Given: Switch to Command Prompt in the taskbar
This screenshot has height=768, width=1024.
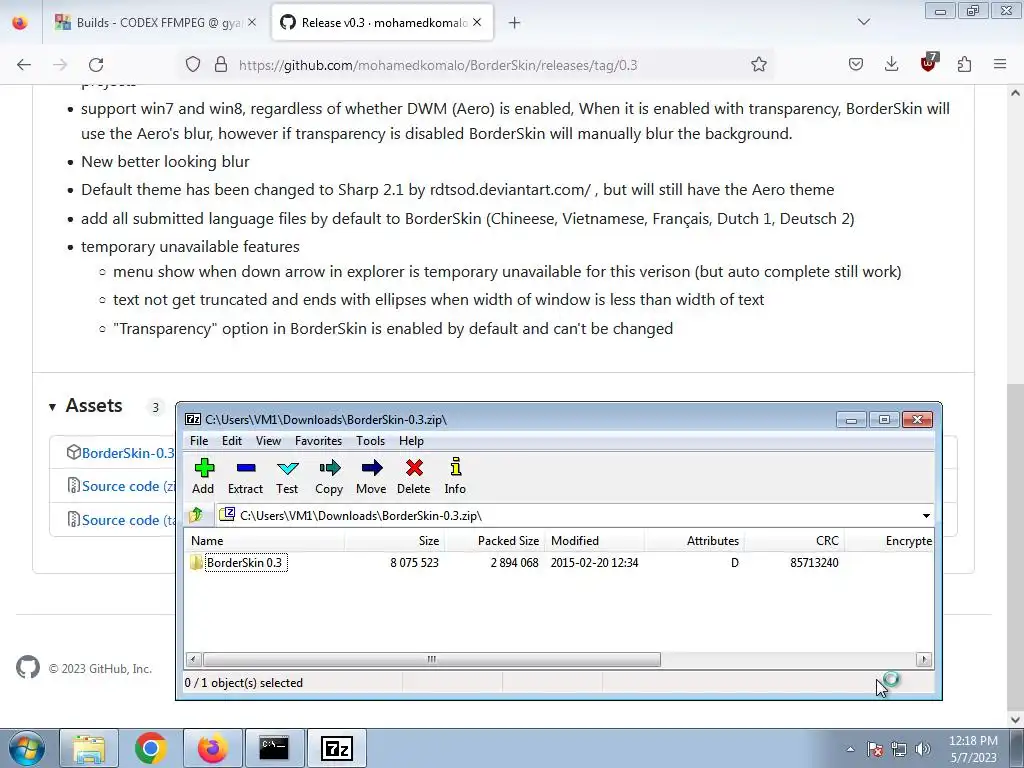Looking at the screenshot, I should [274, 748].
